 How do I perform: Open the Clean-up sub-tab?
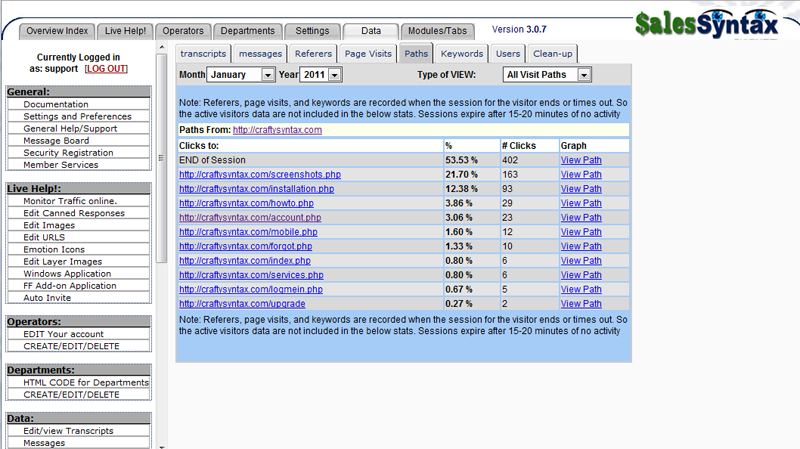(553, 54)
